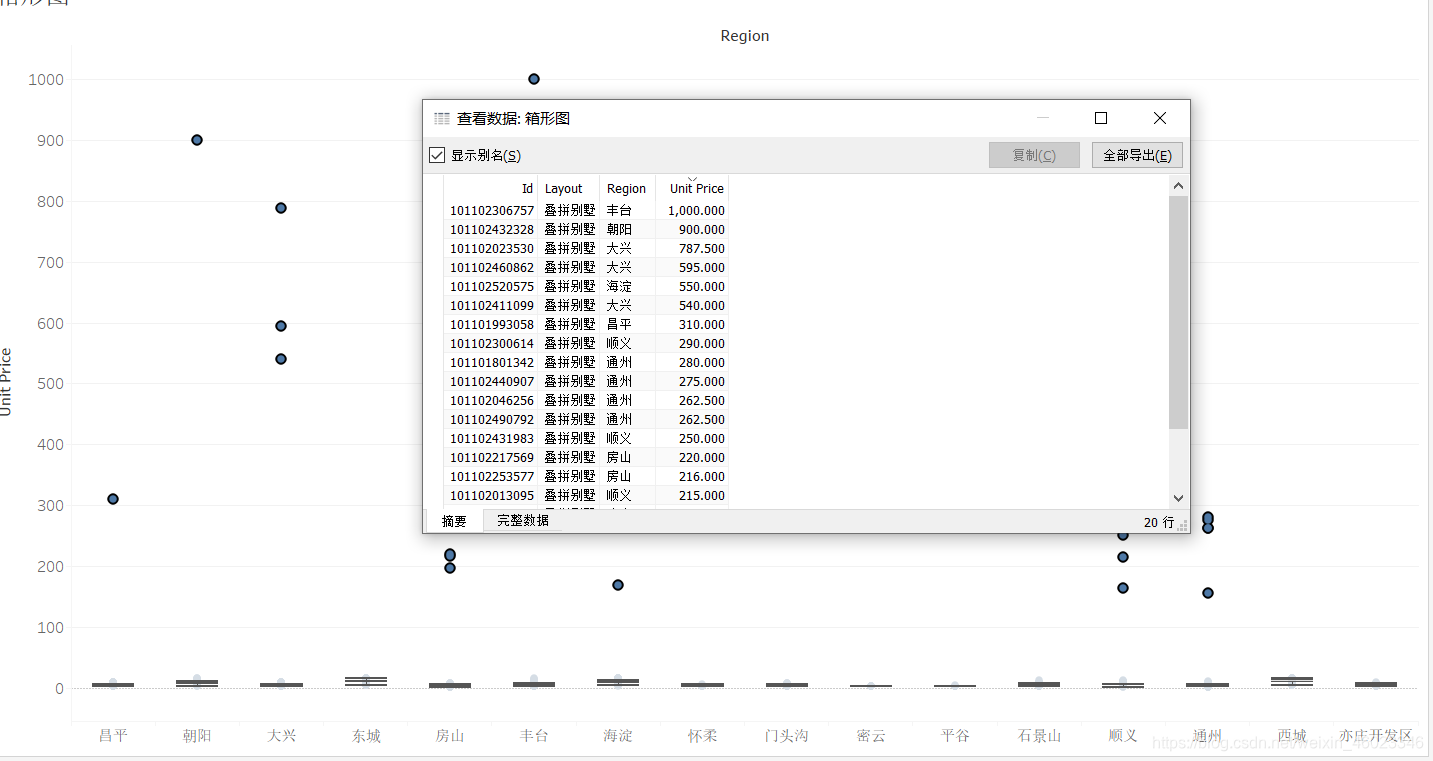The height and width of the screenshot is (761, 1433).
Task: Select the row with Id 101102440907
Action: click(586, 381)
